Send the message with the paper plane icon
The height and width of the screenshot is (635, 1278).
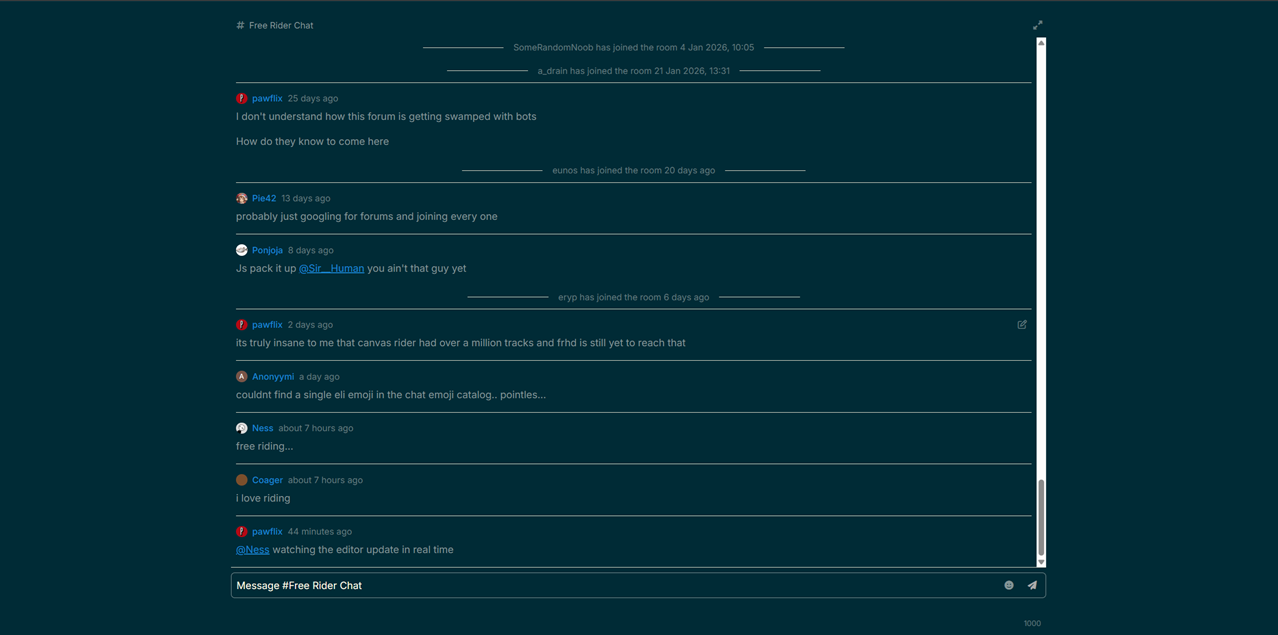1032,585
